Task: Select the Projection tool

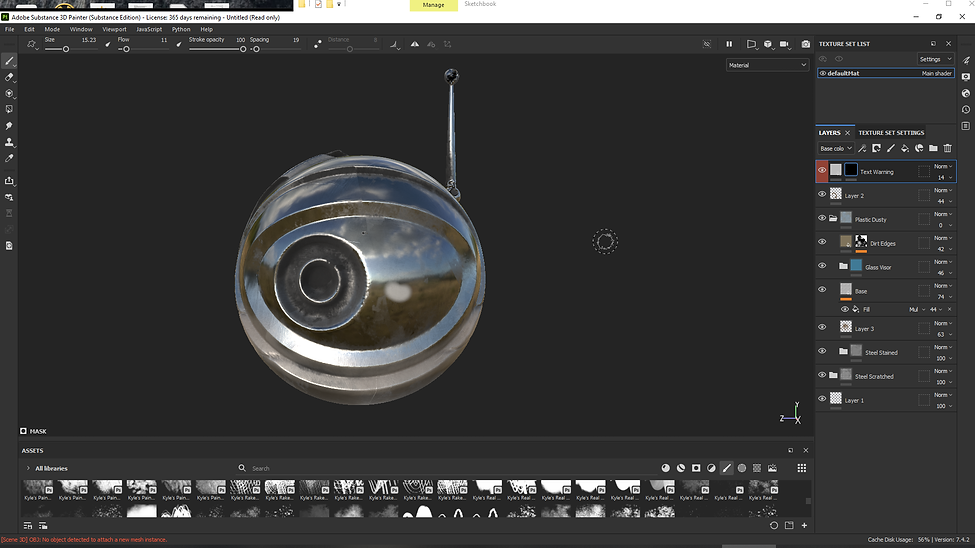Action: click(9, 93)
